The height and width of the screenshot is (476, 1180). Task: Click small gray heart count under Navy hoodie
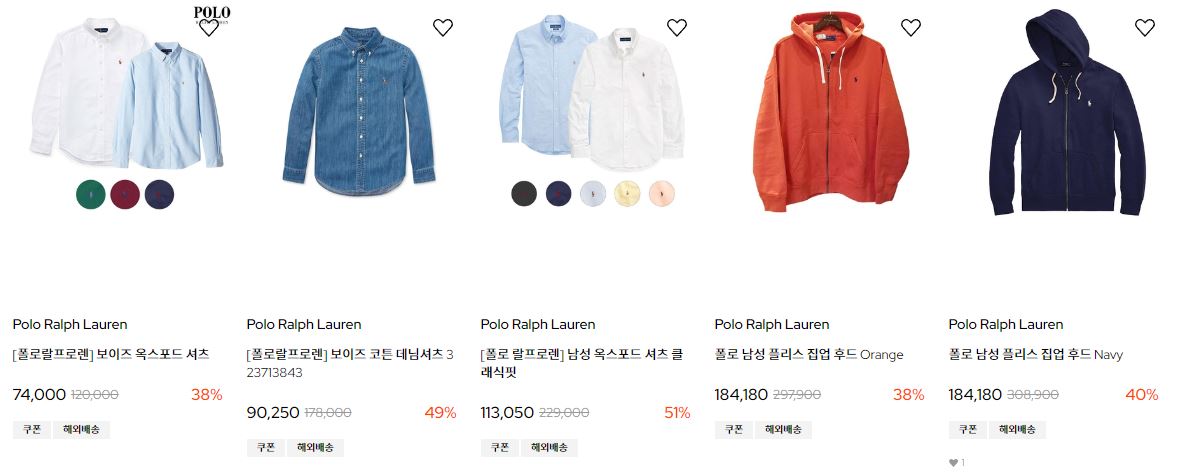tap(956, 462)
